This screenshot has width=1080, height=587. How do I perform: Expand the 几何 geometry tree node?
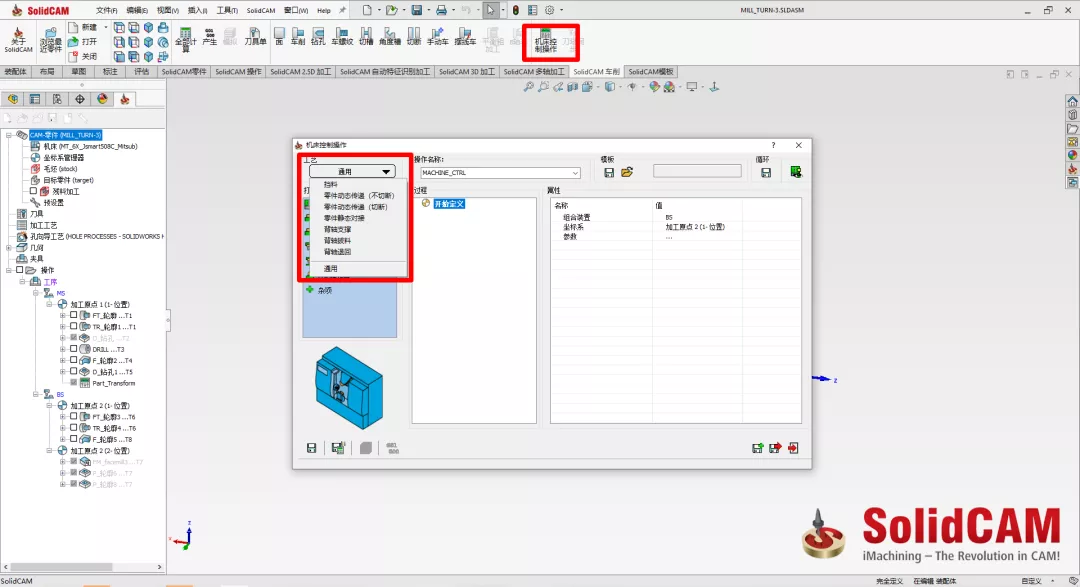tap(9, 247)
